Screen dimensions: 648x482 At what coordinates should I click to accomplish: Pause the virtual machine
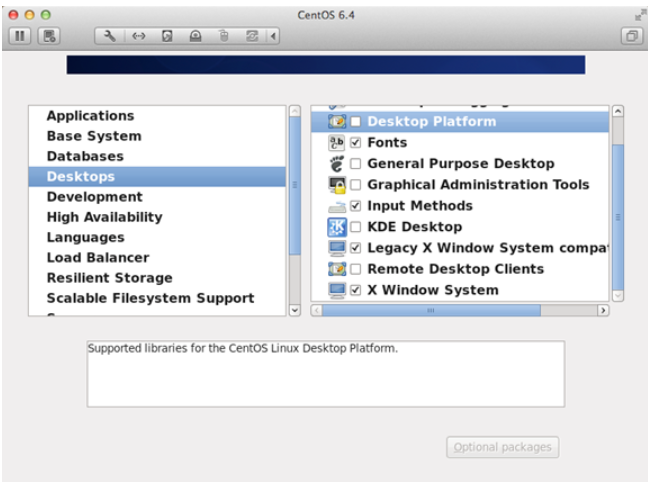click(x=20, y=36)
